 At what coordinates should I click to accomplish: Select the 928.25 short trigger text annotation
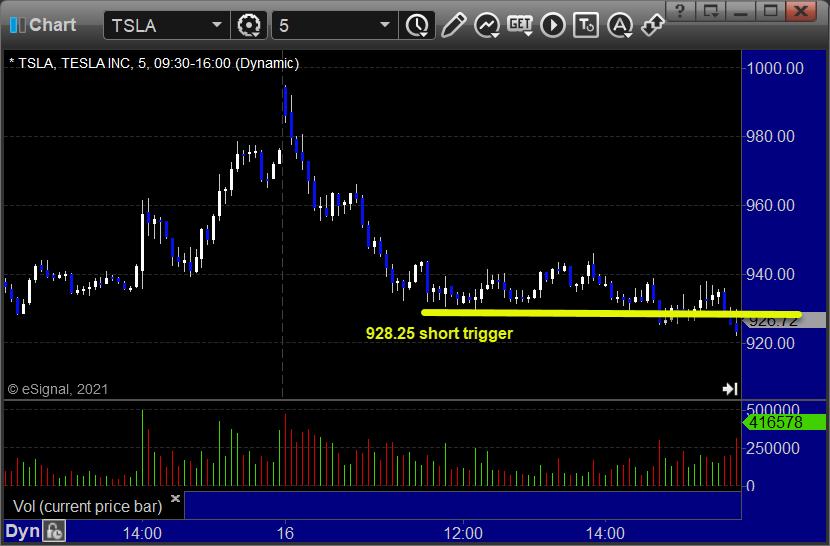(439, 333)
